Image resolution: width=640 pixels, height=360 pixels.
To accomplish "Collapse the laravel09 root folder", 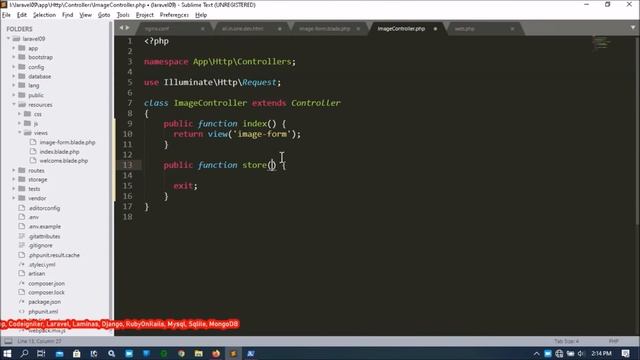I will click(x=8, y=39).
